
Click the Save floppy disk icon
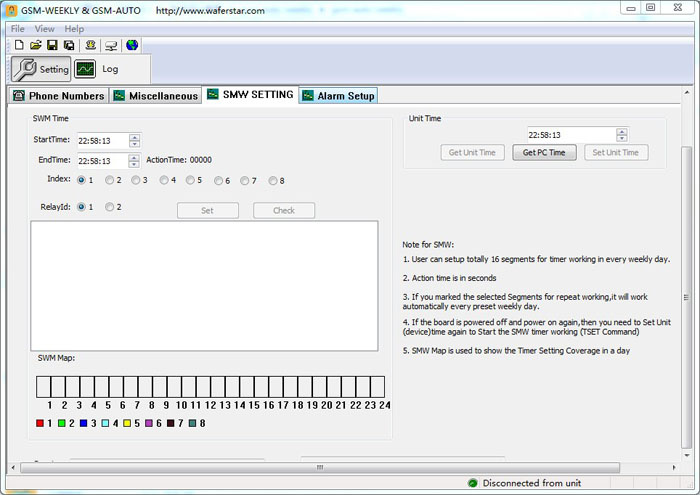(x=52, y=45)
